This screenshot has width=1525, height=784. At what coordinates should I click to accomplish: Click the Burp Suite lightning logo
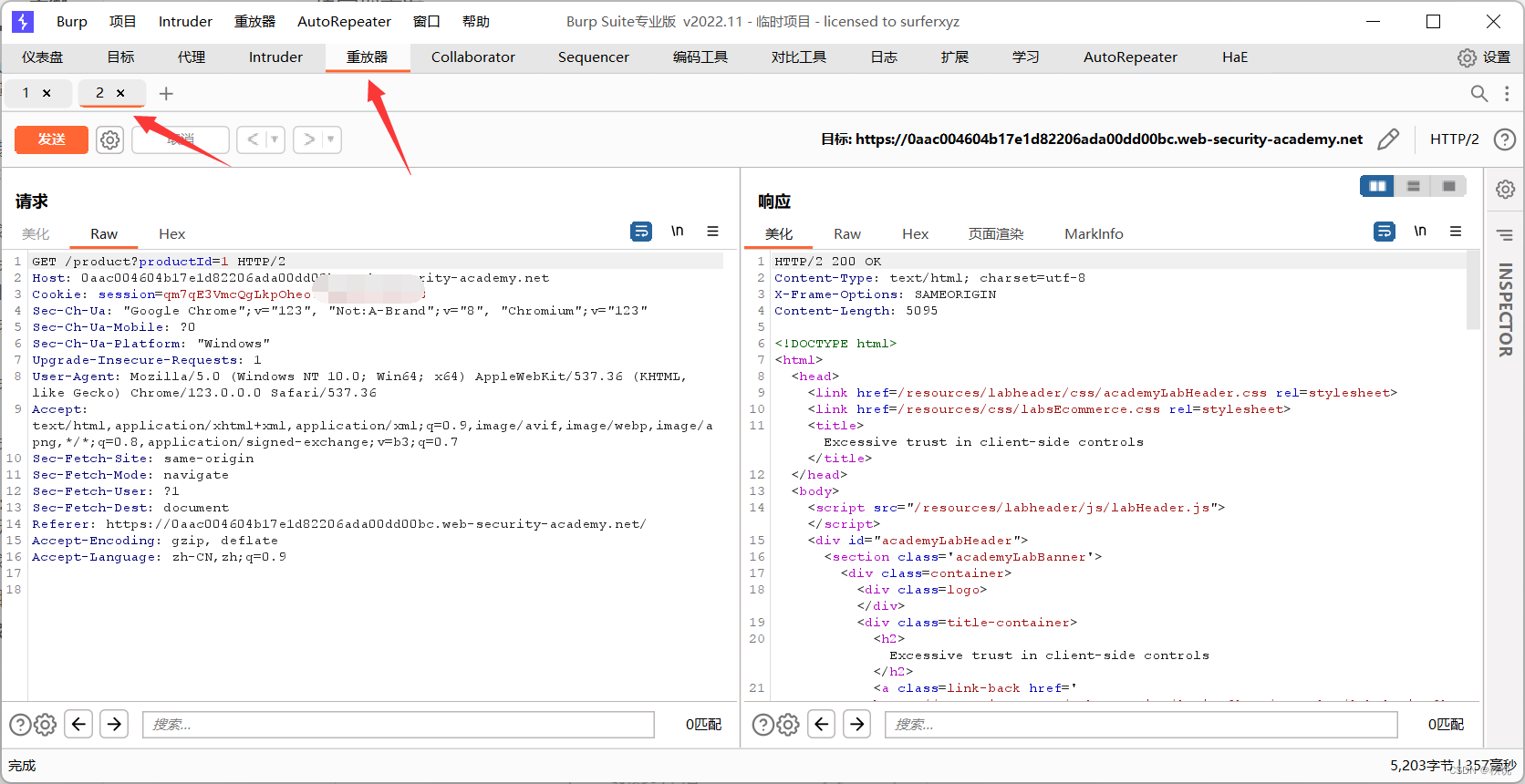click(x=23, y=21)
